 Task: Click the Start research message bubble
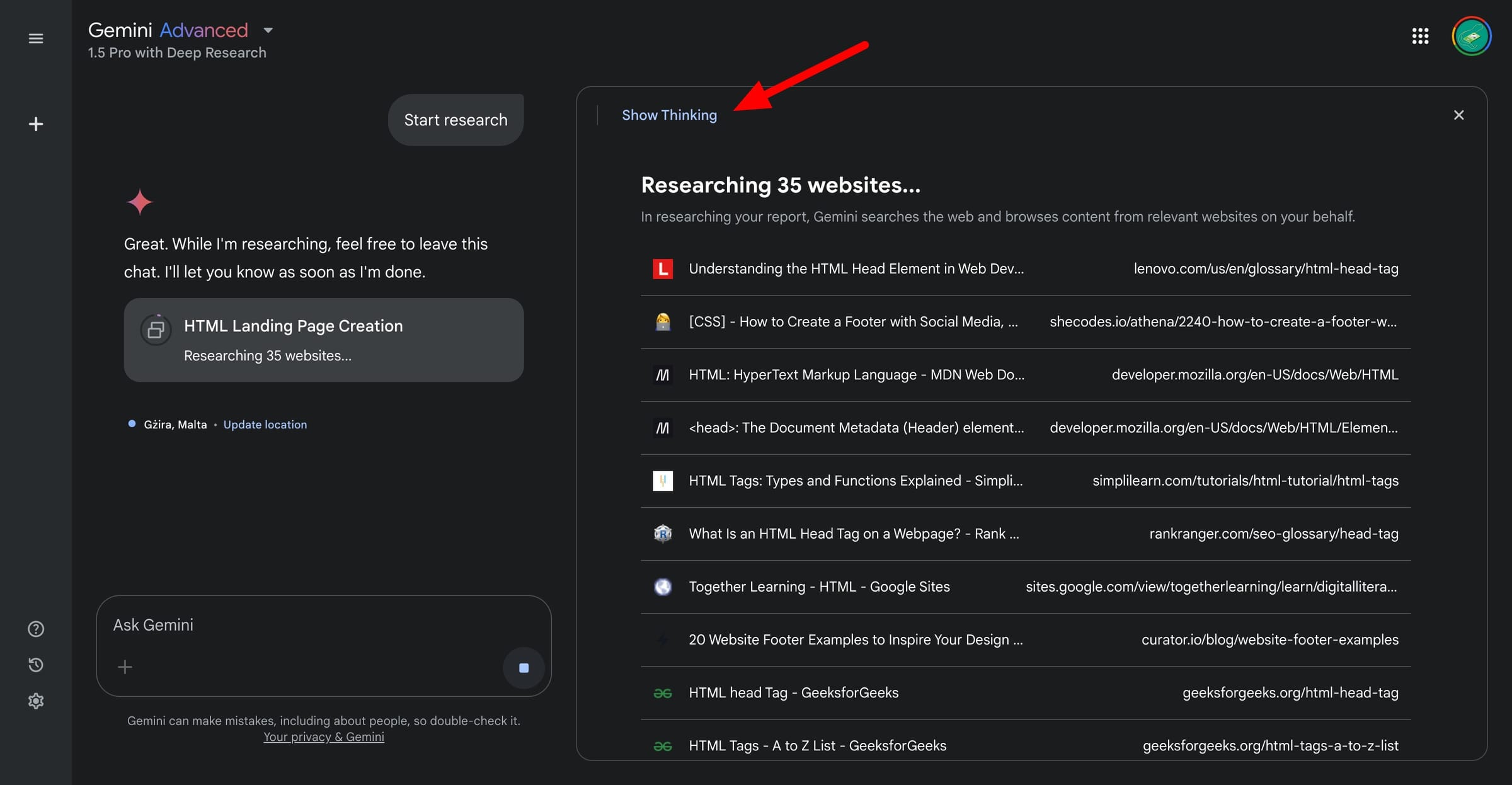click(x=455, y=120)
